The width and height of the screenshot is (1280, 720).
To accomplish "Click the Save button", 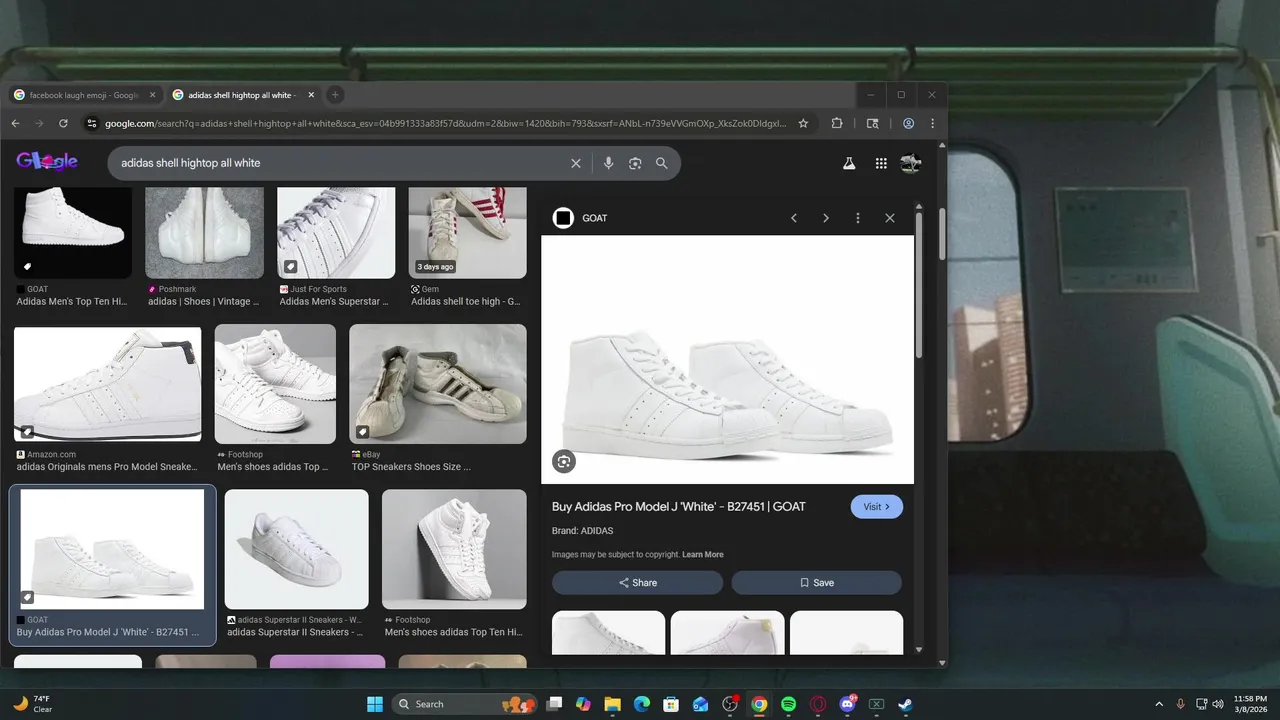I will click(816, 583).
